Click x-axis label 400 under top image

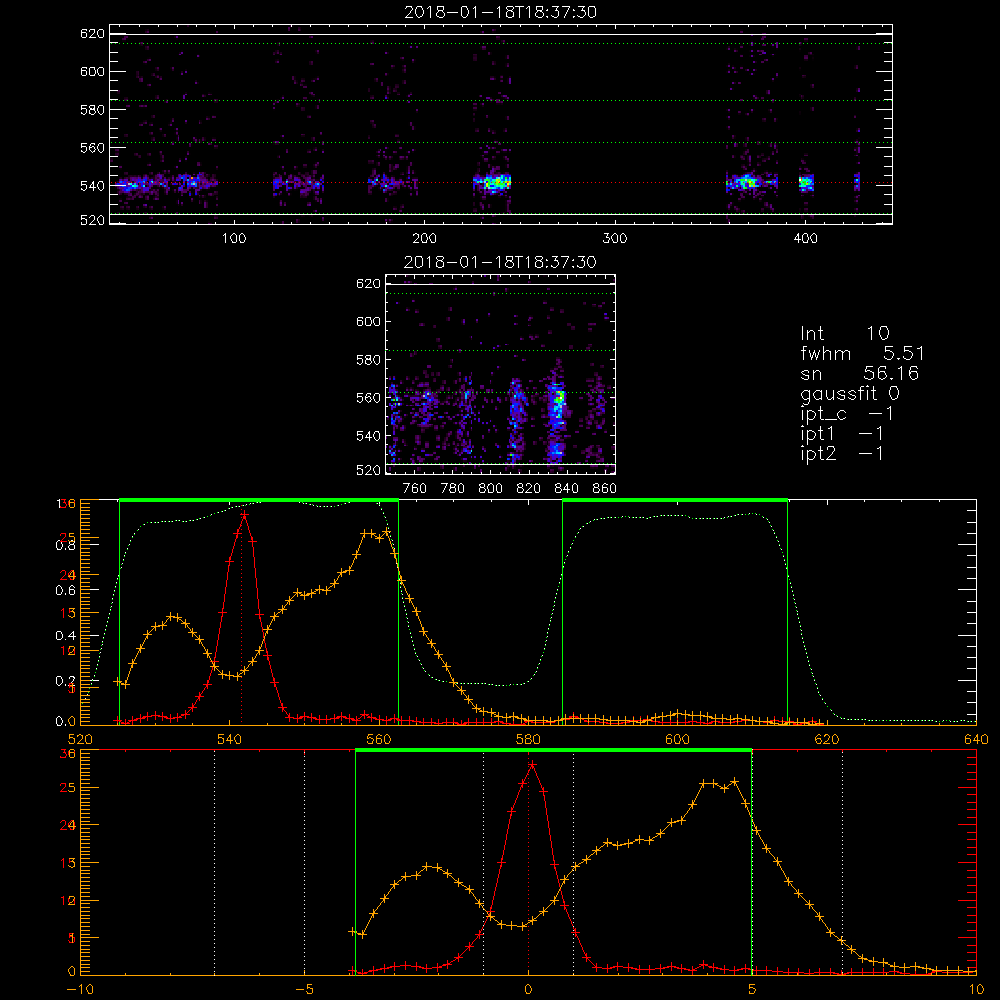(x=805, y=239)
